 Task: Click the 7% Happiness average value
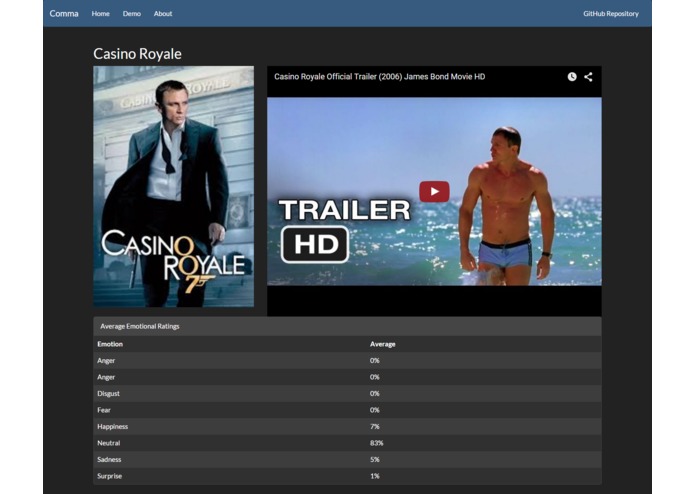375,426
